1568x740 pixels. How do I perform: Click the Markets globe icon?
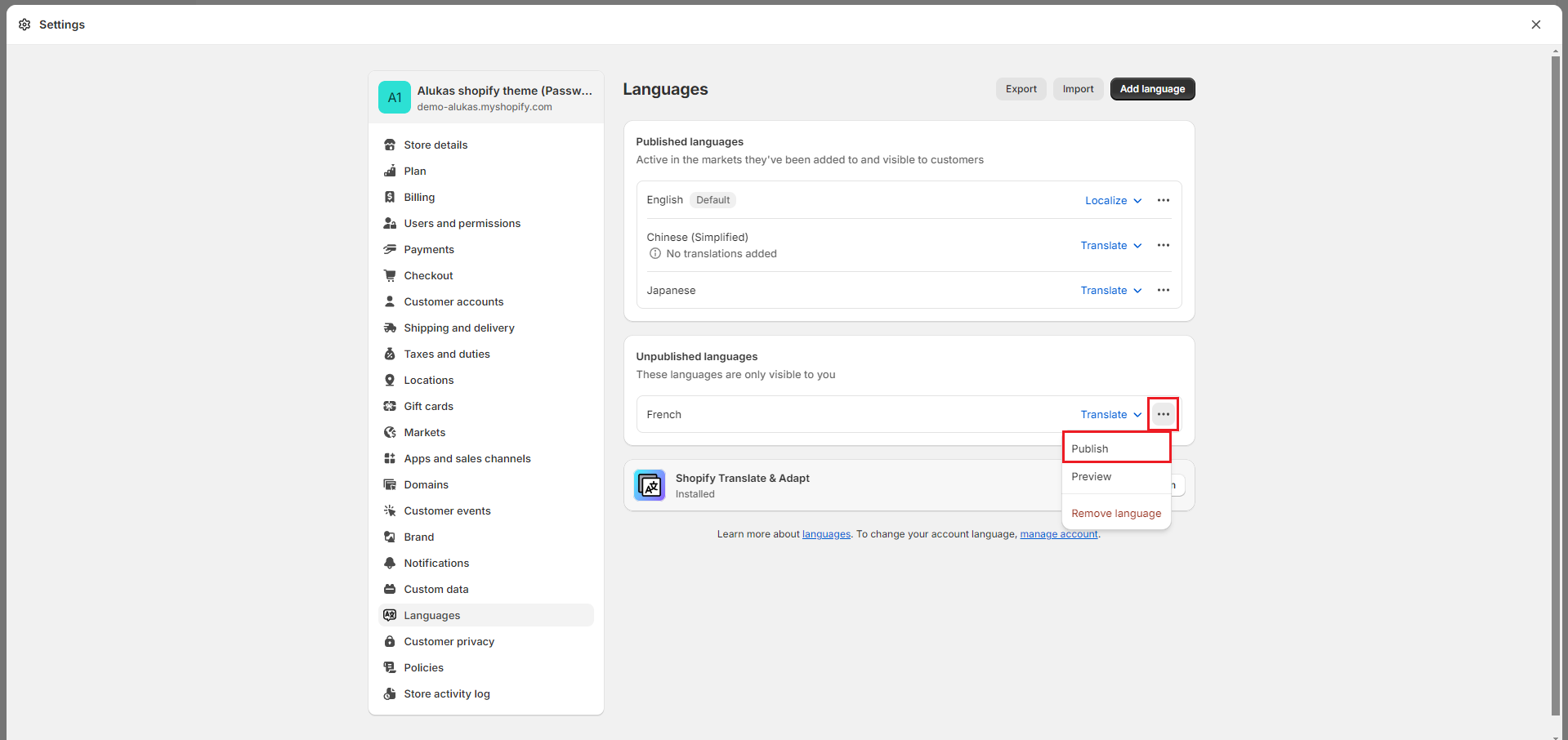click(390, 433)
